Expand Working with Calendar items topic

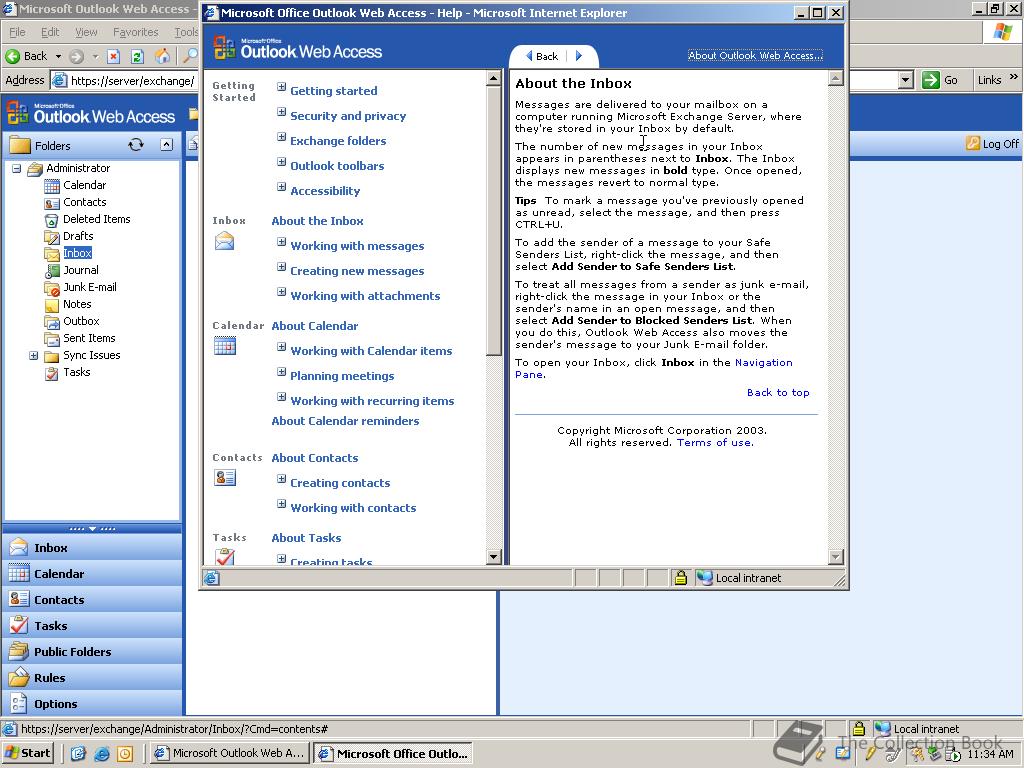(x=281, y=347)
